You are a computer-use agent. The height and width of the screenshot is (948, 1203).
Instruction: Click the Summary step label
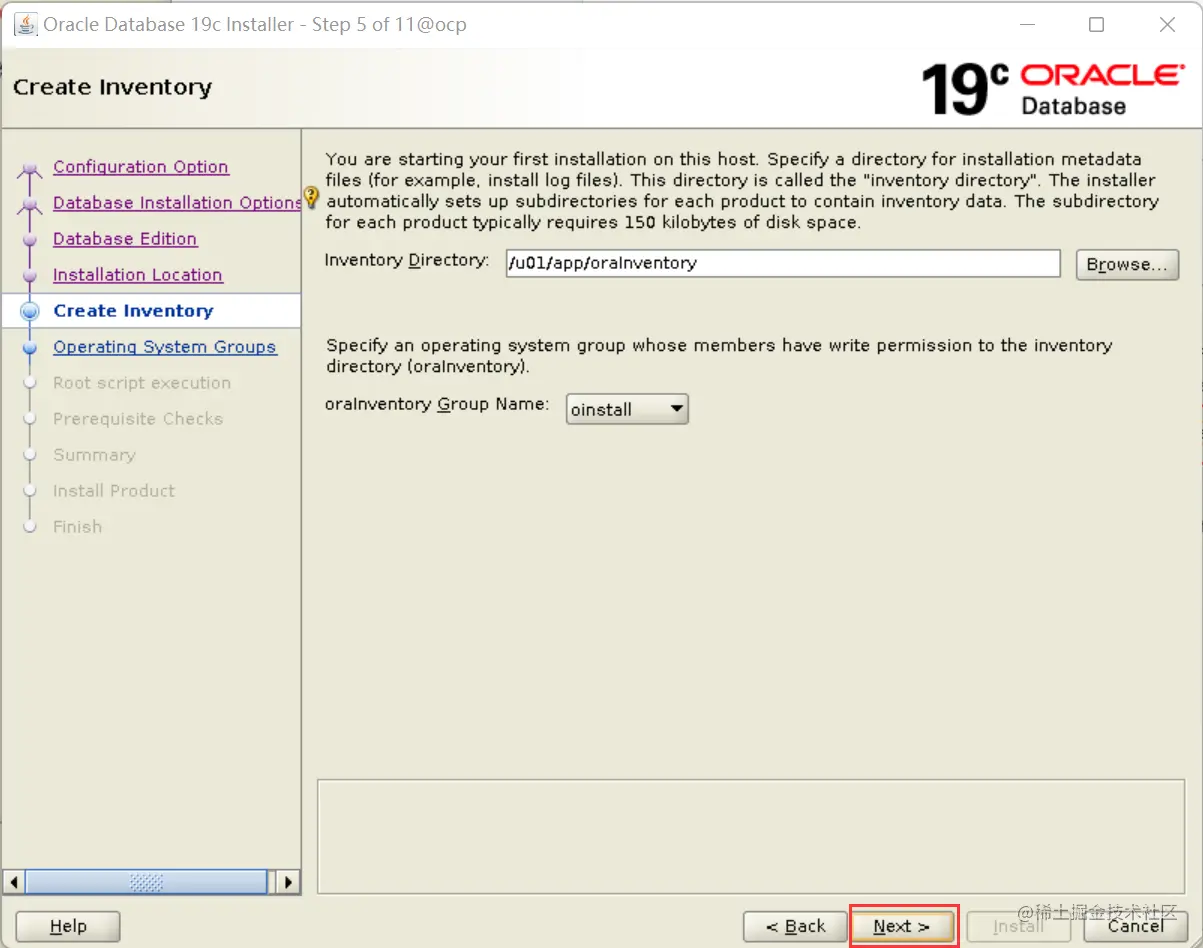click(x=94, y=455)
